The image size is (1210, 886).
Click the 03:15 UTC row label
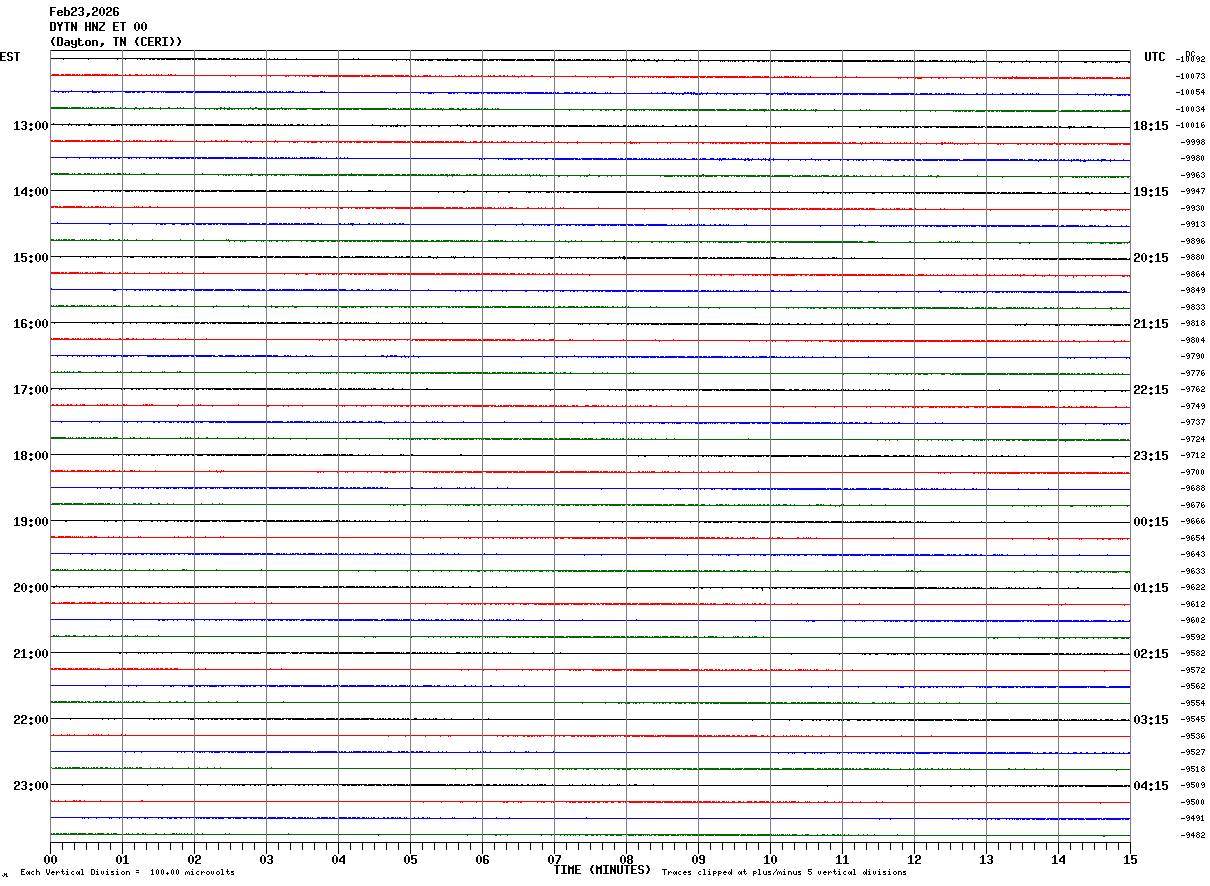pyautogui.click(x=1150, y=720)
